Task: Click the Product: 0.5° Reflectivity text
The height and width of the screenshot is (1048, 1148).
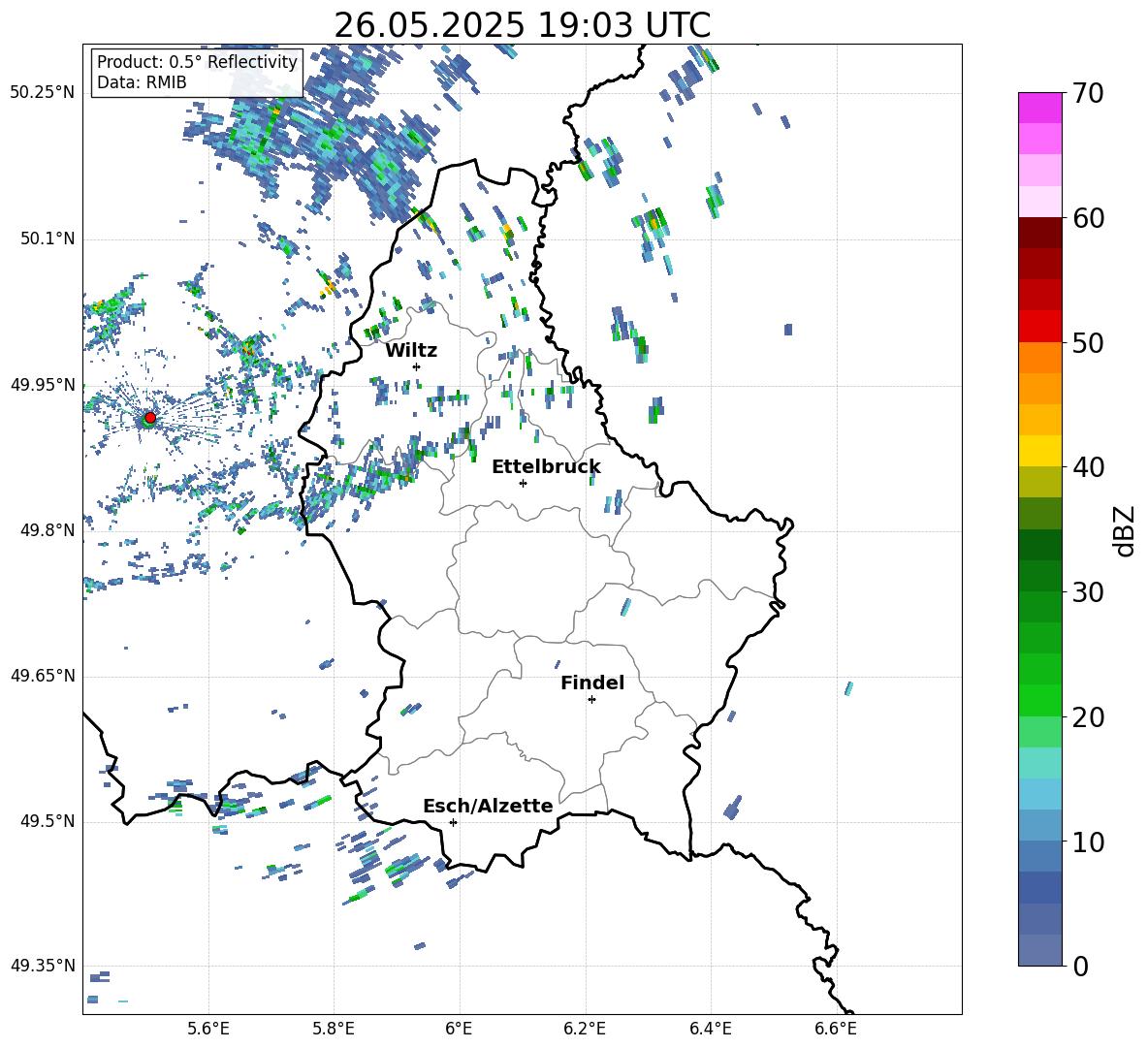Action: click(197, 61)
